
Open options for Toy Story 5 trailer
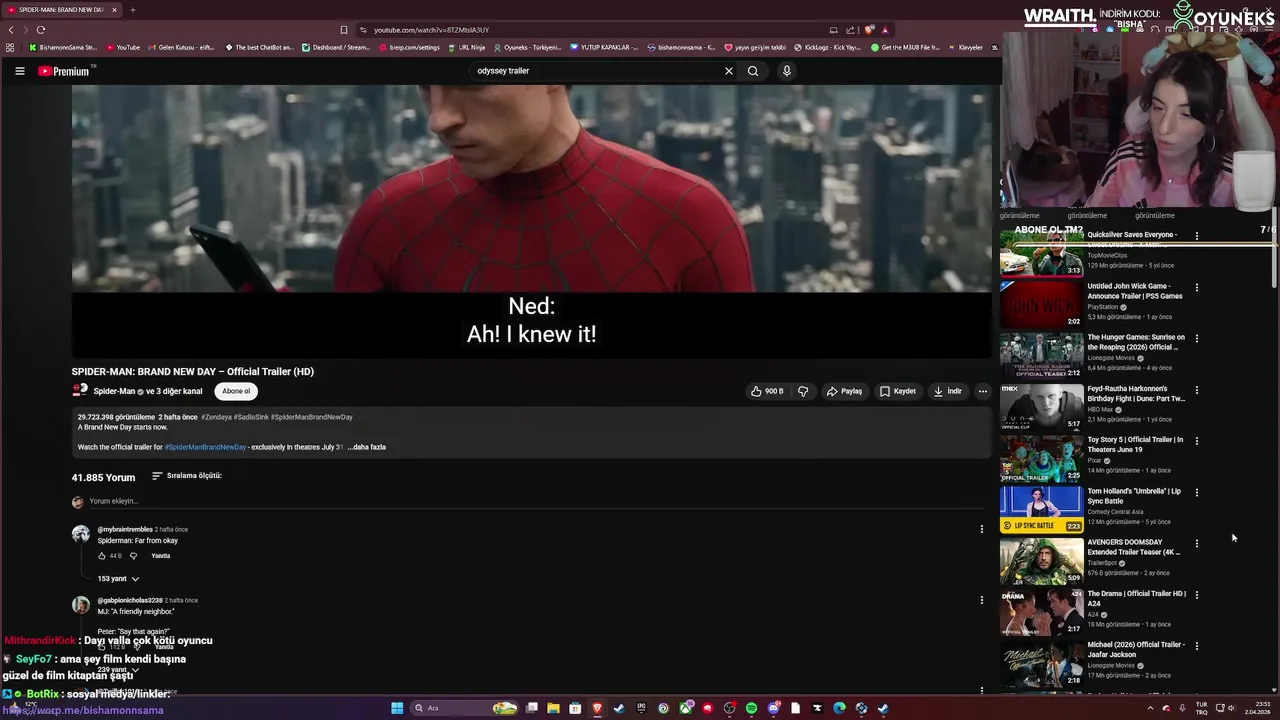[x=1197, y=441]
